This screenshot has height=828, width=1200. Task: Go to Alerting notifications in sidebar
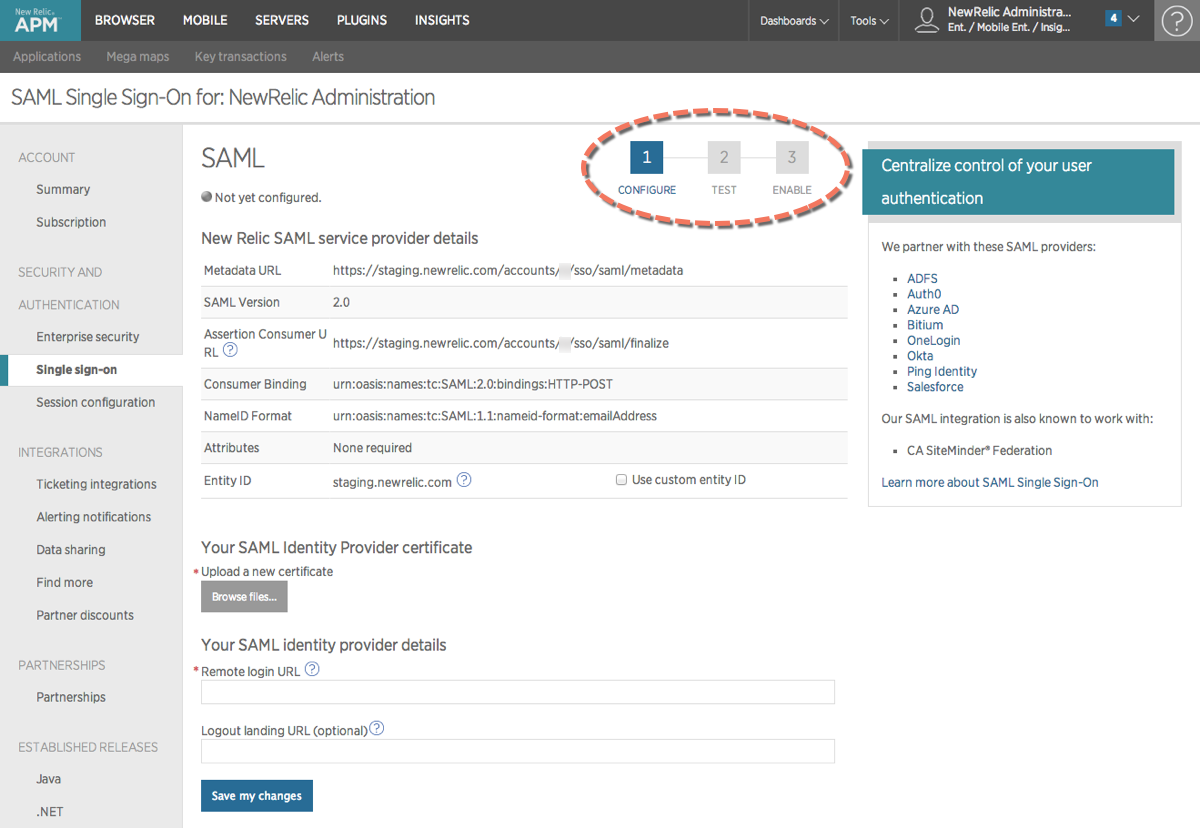pyautogui.click(x=94, y=517)
